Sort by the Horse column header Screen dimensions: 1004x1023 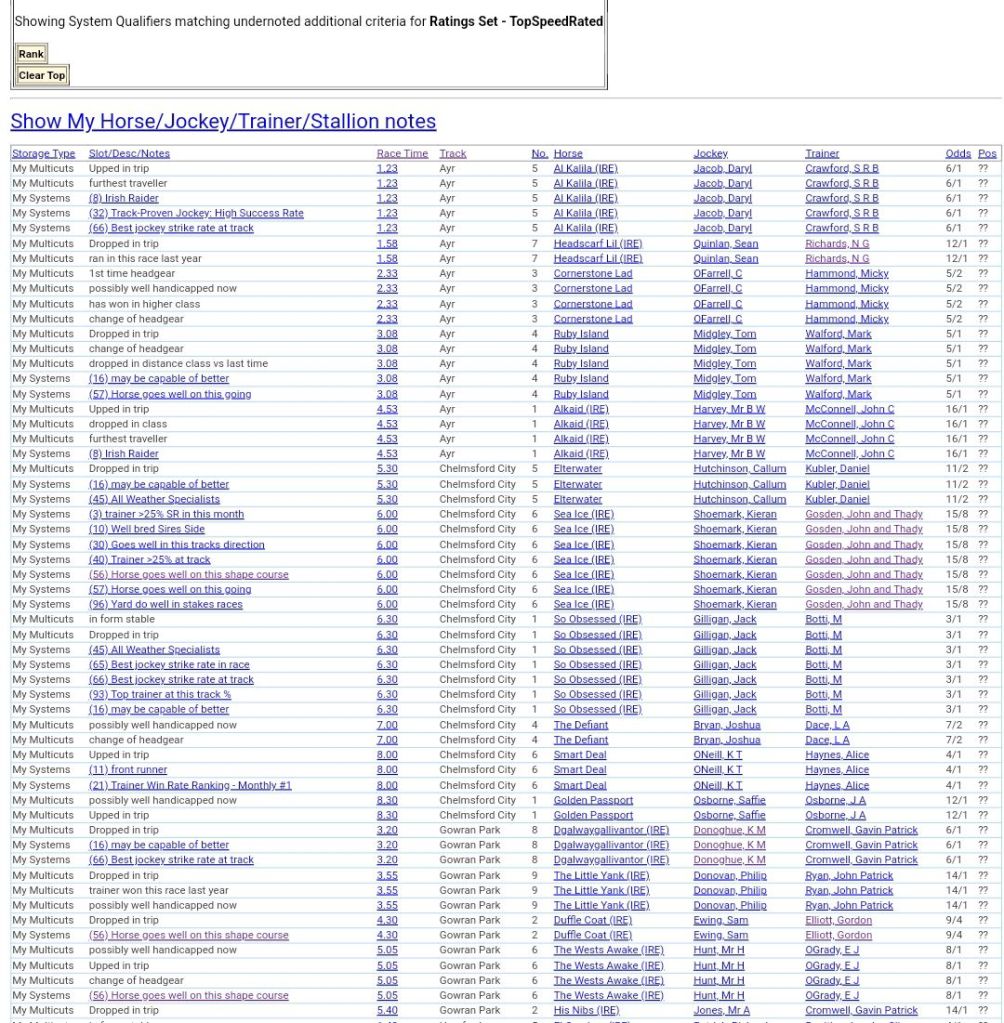568,153
